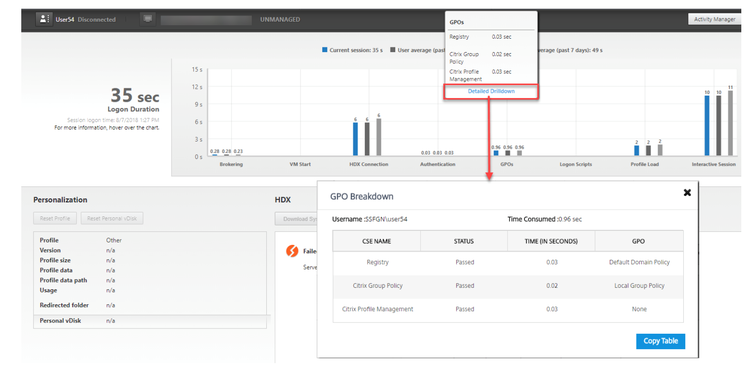Click the None GPO cell
The width and height of the screenshot is (750, 368).
(x=639, y=309)
